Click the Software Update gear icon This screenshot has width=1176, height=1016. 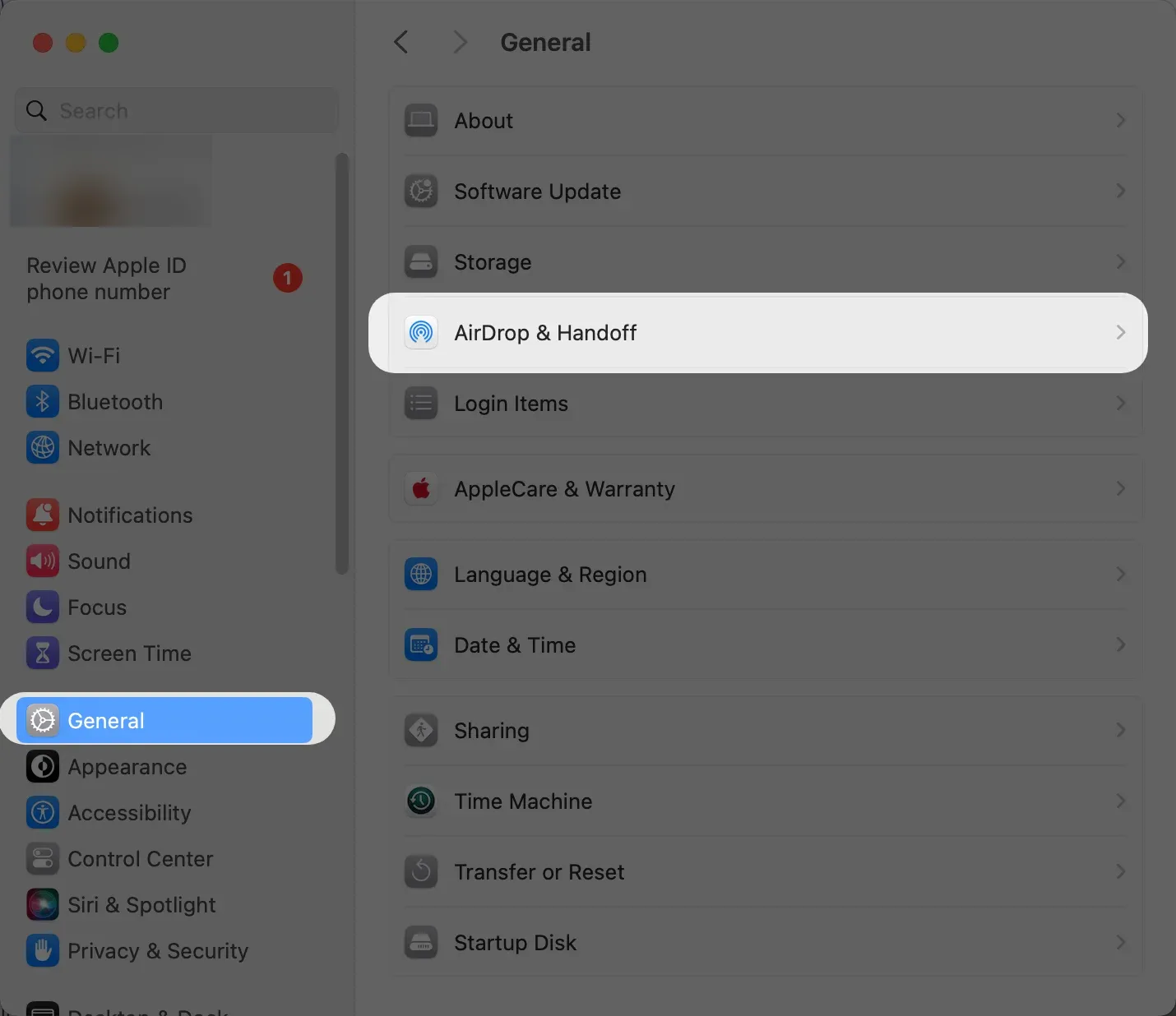(x=421, y=192)
